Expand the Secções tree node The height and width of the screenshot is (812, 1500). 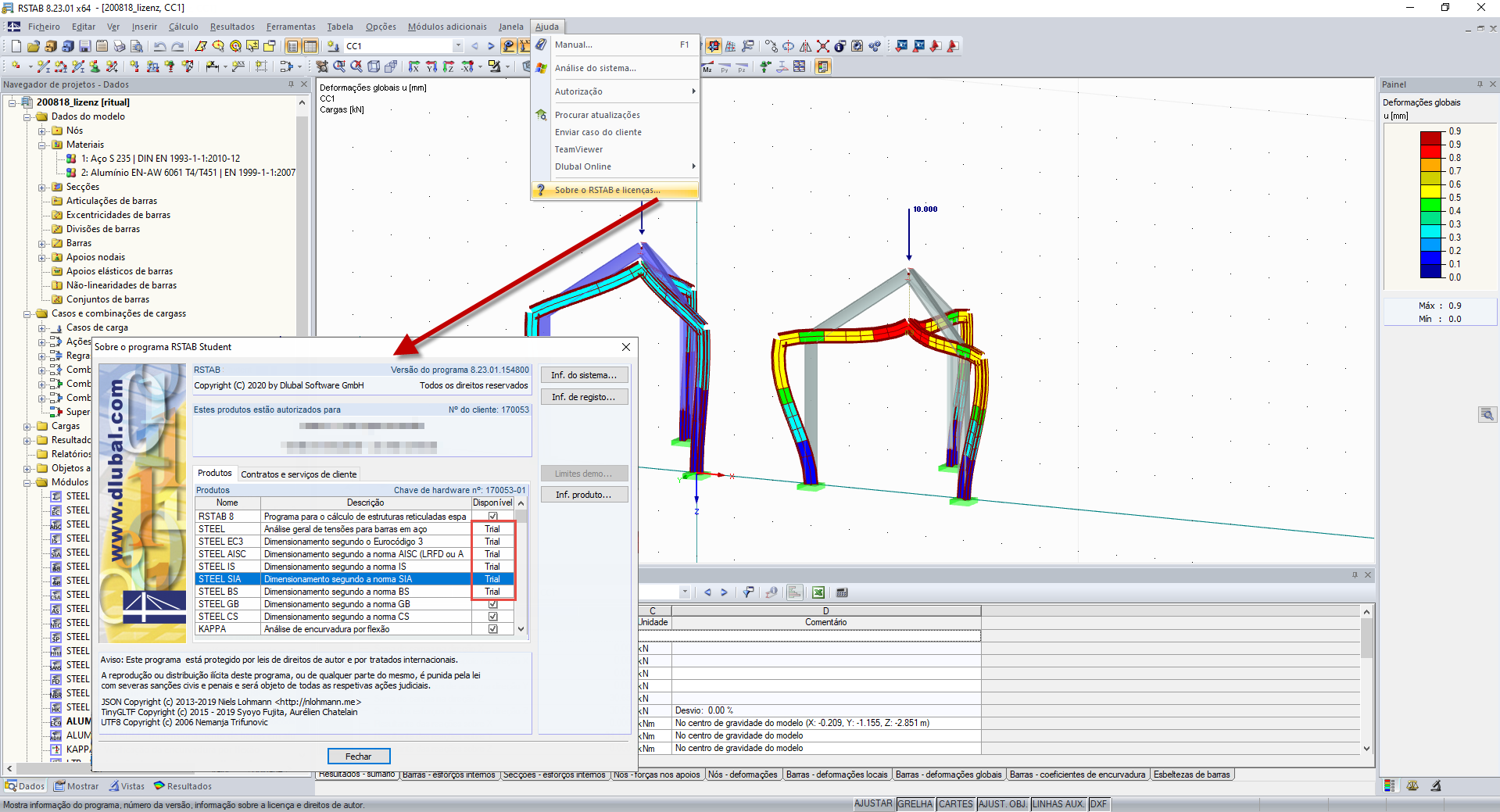pyautogui.click(x=42, y=187)
